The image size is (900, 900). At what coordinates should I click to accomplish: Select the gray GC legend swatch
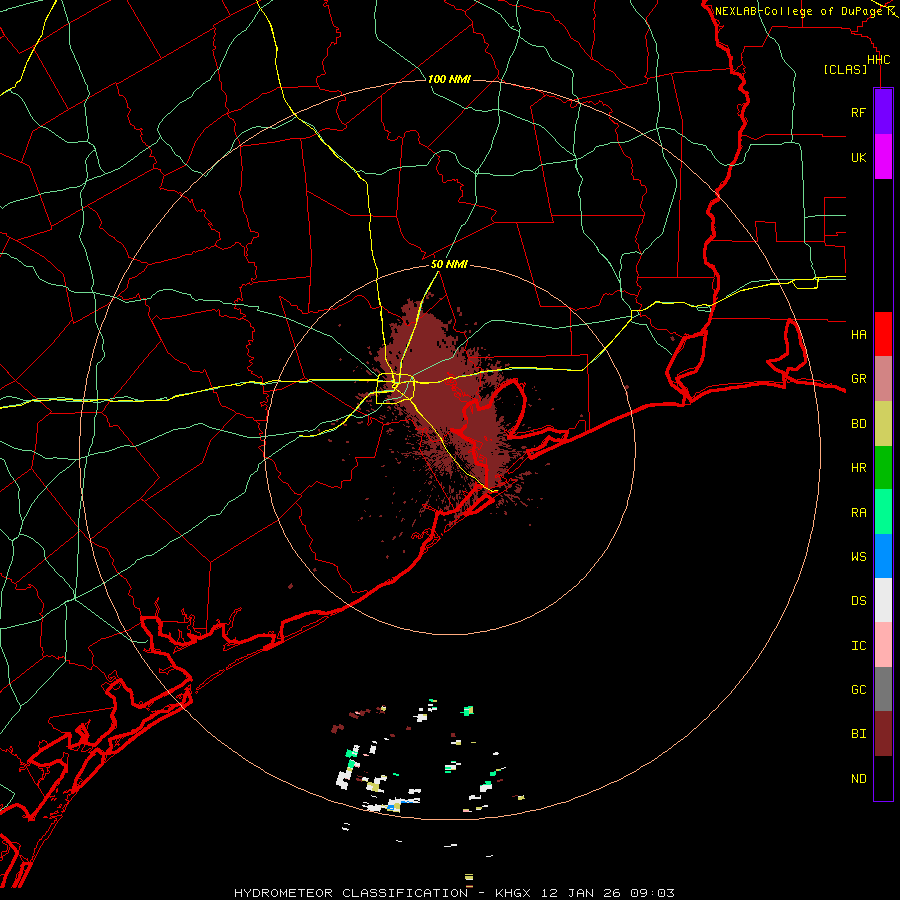coord(883,689)
